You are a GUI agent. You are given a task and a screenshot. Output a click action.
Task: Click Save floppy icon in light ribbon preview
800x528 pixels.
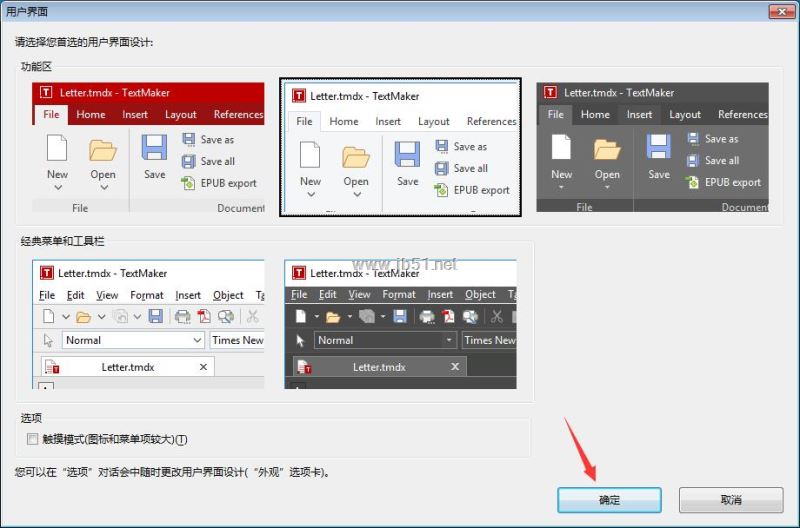[407, 155]
